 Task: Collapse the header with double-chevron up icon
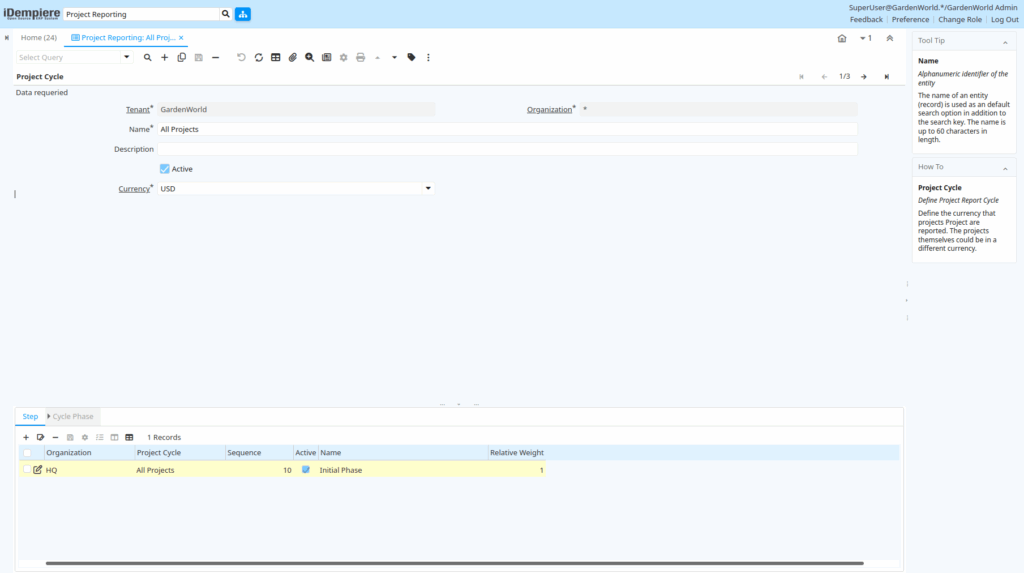coord(889,38)
